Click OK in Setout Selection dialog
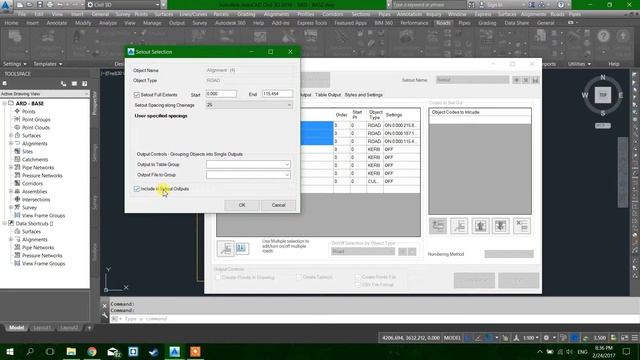 [242, 205]
